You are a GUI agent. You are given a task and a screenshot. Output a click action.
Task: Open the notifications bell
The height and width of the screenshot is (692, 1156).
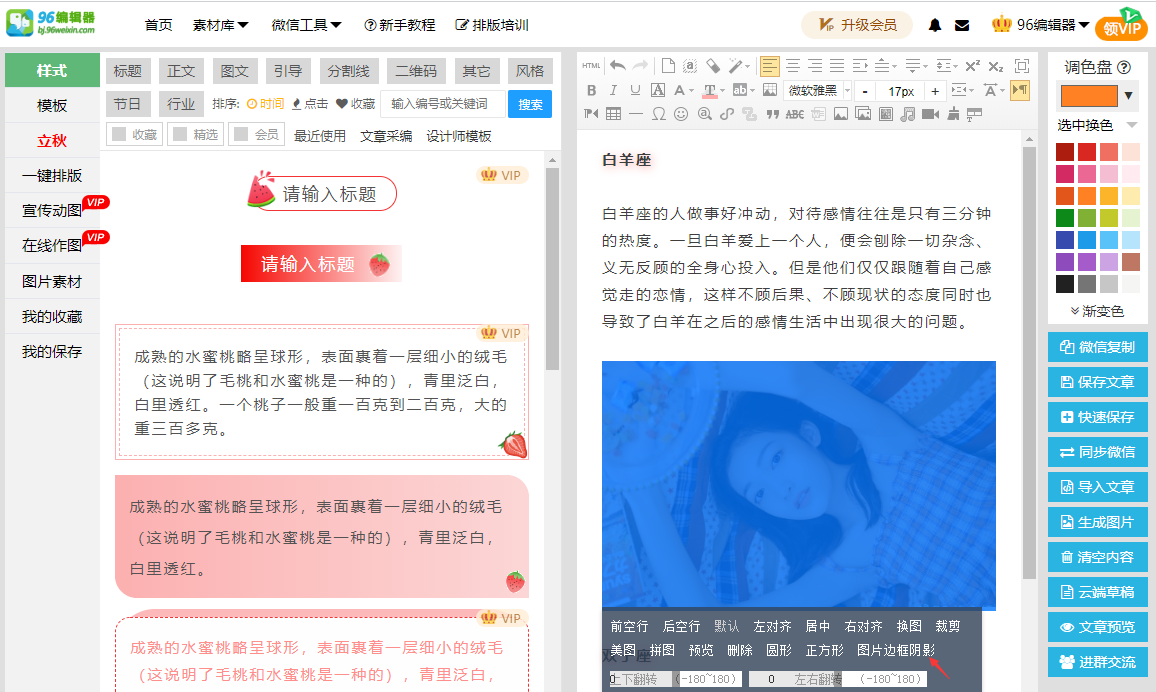(935, 25)
